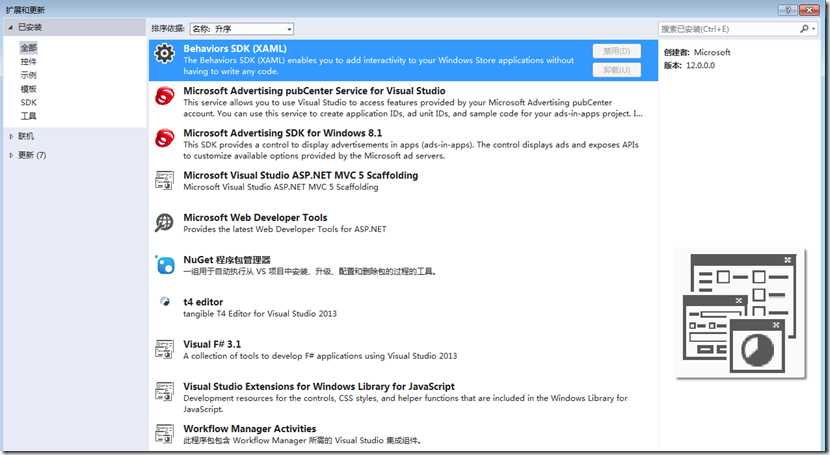Viewport: 830px width, 455px height.
Task: Select the 示例 category
Action: click(29, 75)
